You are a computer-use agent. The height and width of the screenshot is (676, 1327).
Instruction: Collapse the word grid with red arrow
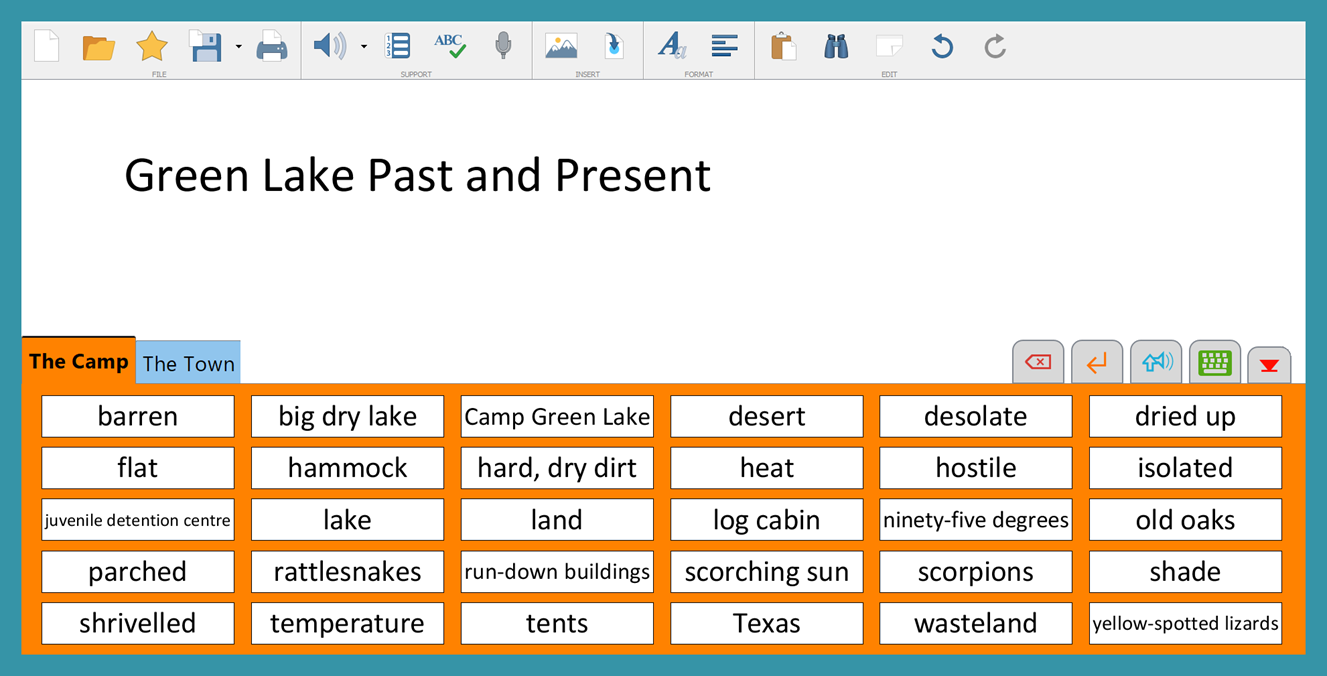point(1269,365)
